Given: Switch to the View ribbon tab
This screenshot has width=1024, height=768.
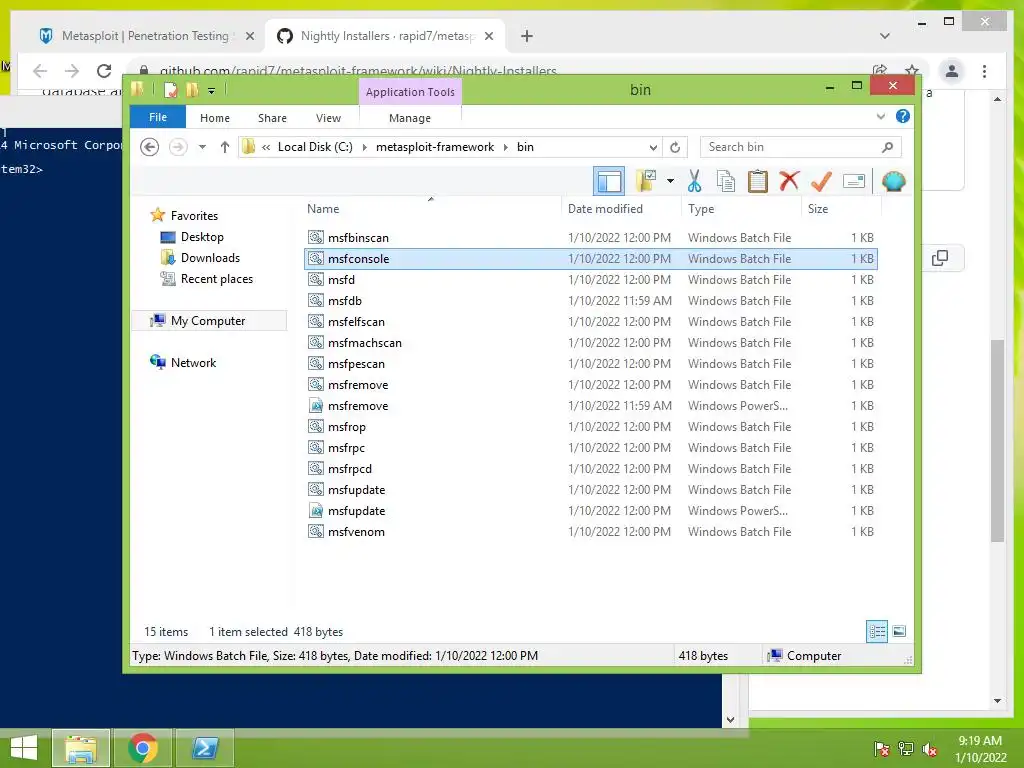Looking at the screenshot, I should [x=328, y=118].
